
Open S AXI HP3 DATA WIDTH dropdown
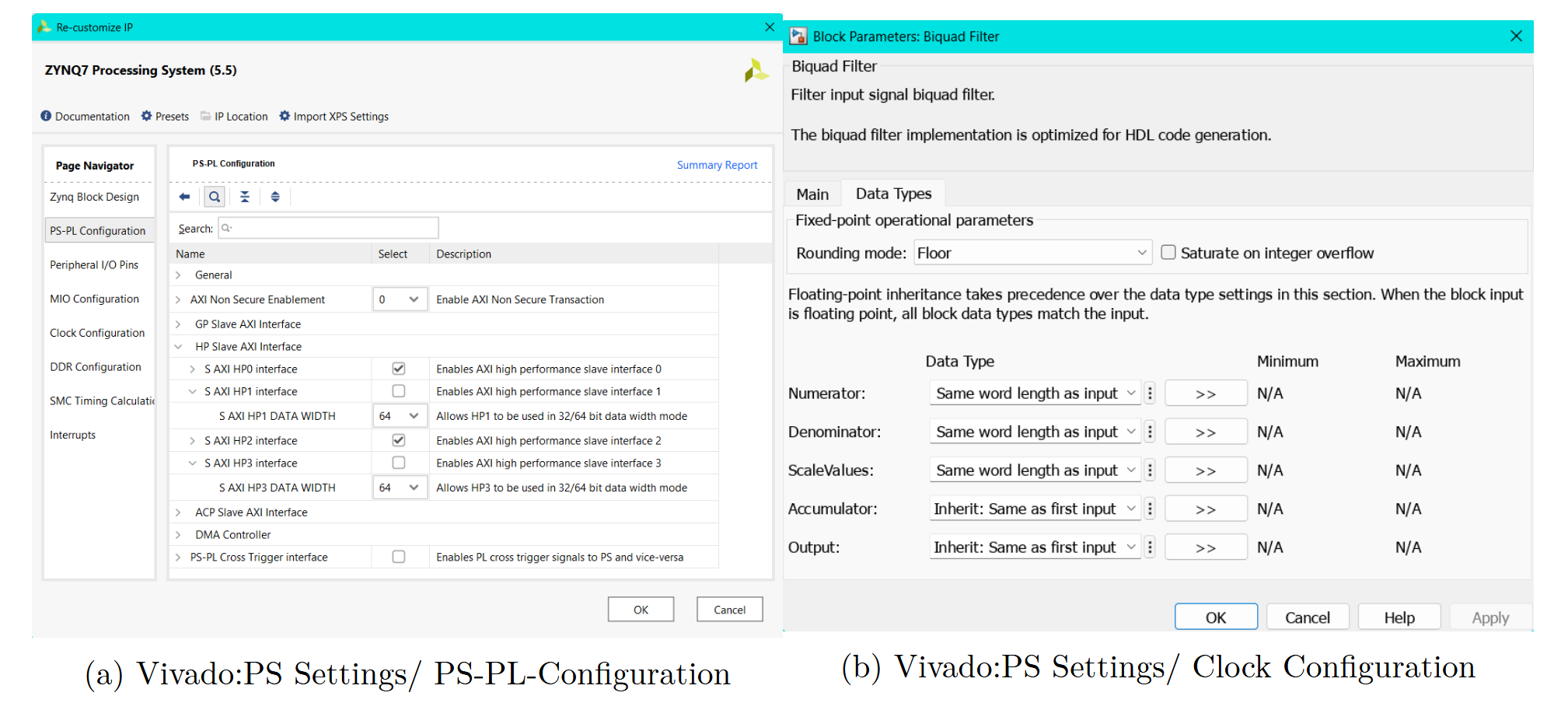pyautogui.click(x=400, y=488)
